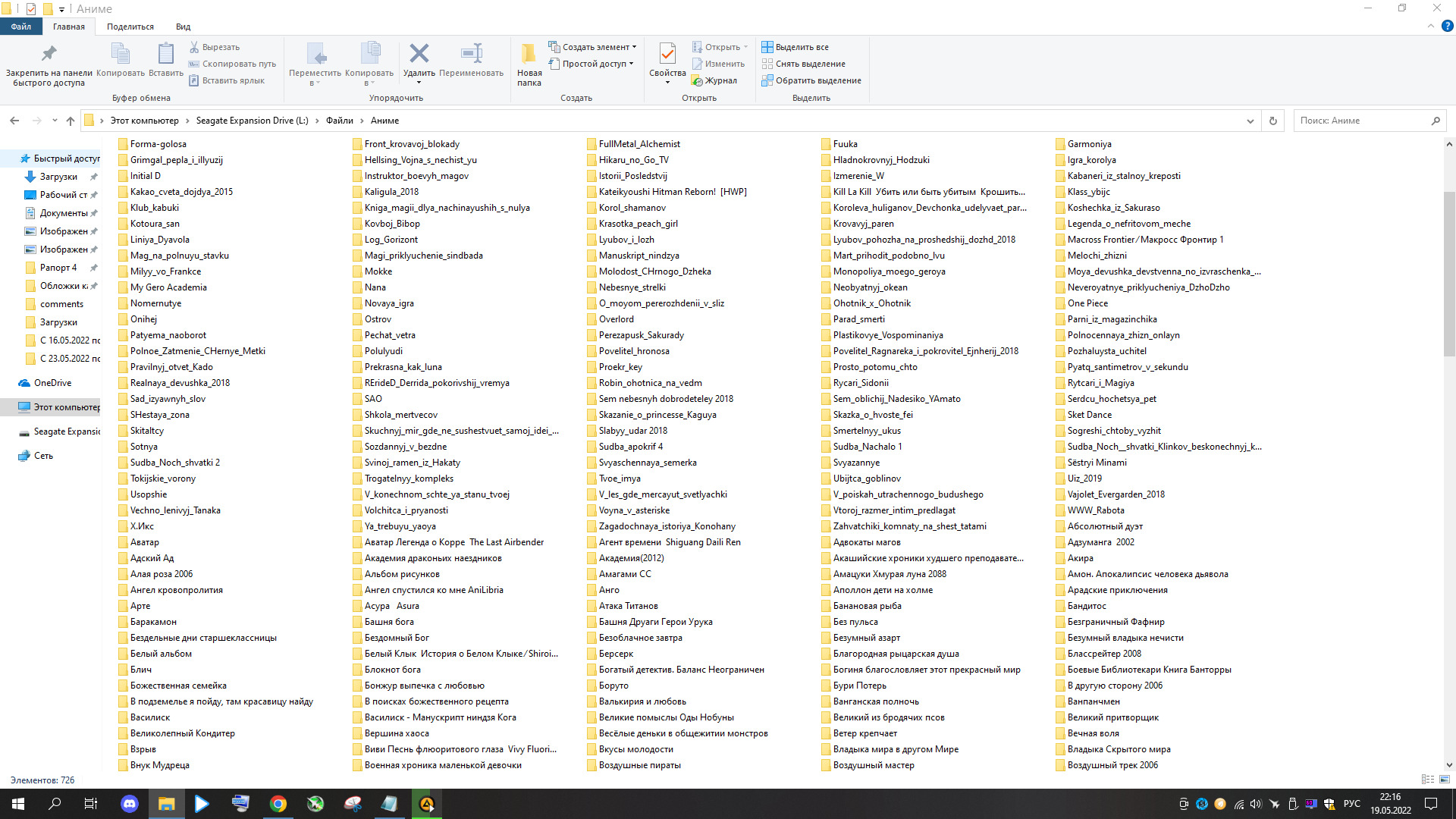Click the vertical scrollbar thumb
Screen dimensions: 1456x819
[1449, 273]
